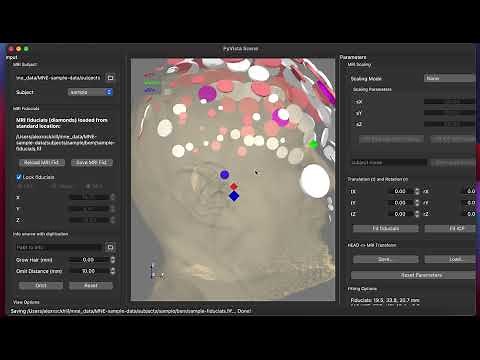The width and height of the screenshot is (480, 360).
Task: Open the MRI subjects directory browse icon
Action: [110, 78]
